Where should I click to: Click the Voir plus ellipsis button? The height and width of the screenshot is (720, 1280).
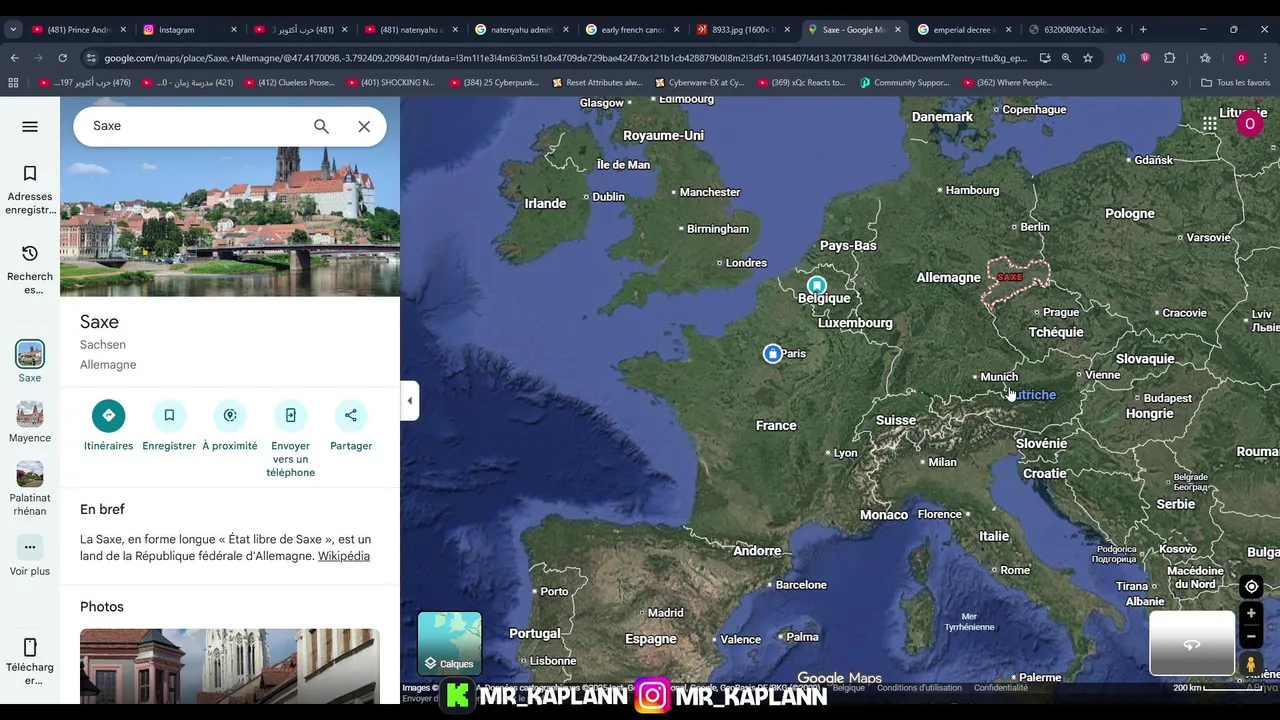[30, 547]
